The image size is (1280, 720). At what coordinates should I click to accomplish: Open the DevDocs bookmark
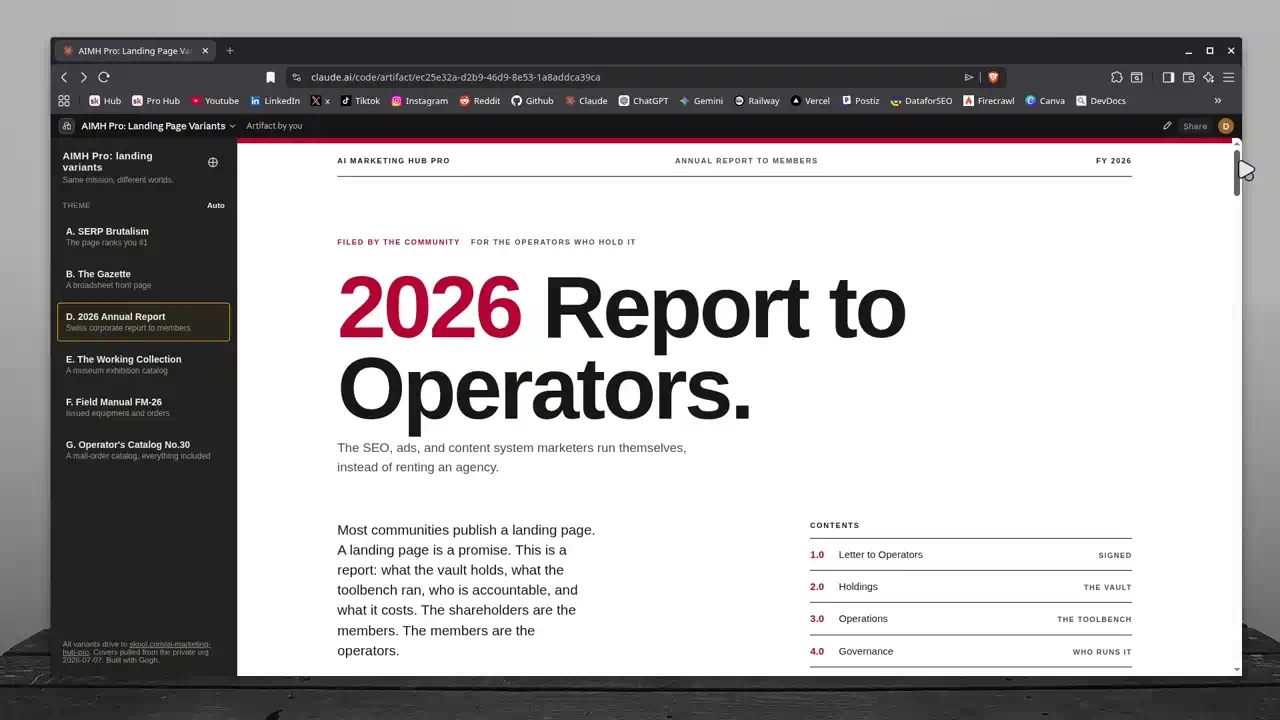click(x=1101, y=101)
